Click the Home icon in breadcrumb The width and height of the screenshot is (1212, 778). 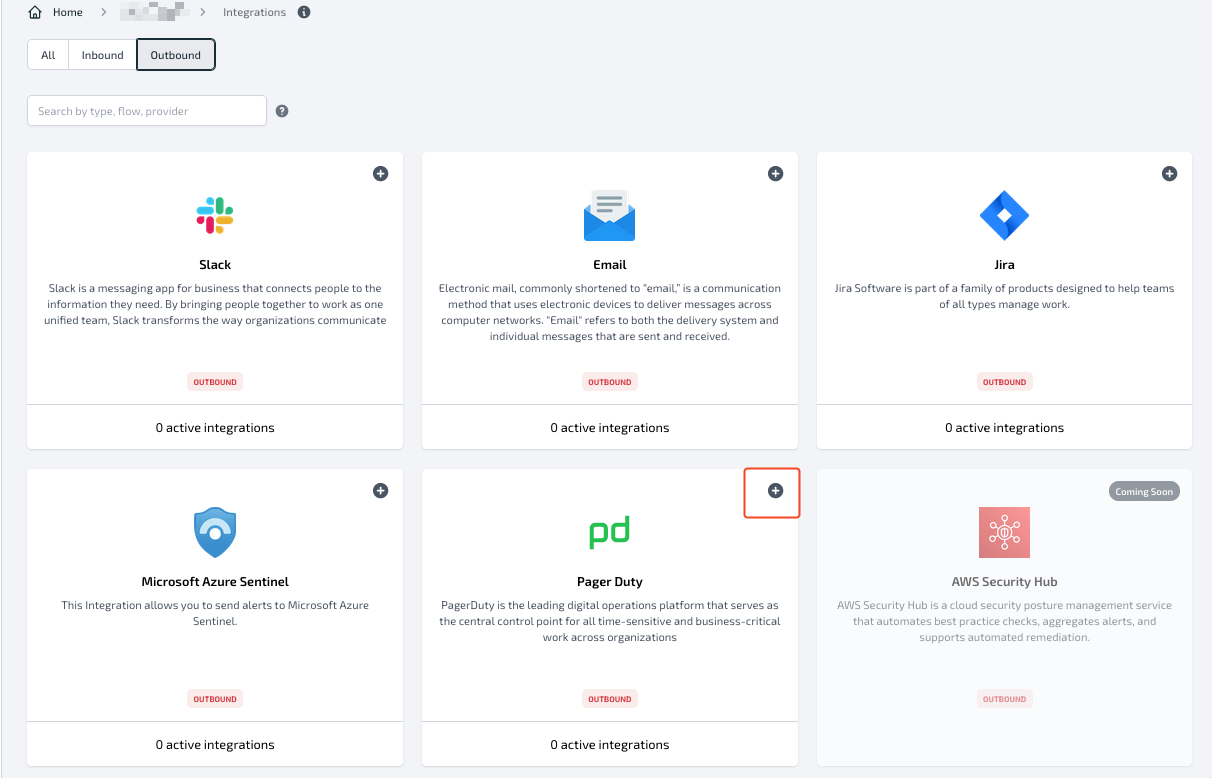click(x=35, y=13)
